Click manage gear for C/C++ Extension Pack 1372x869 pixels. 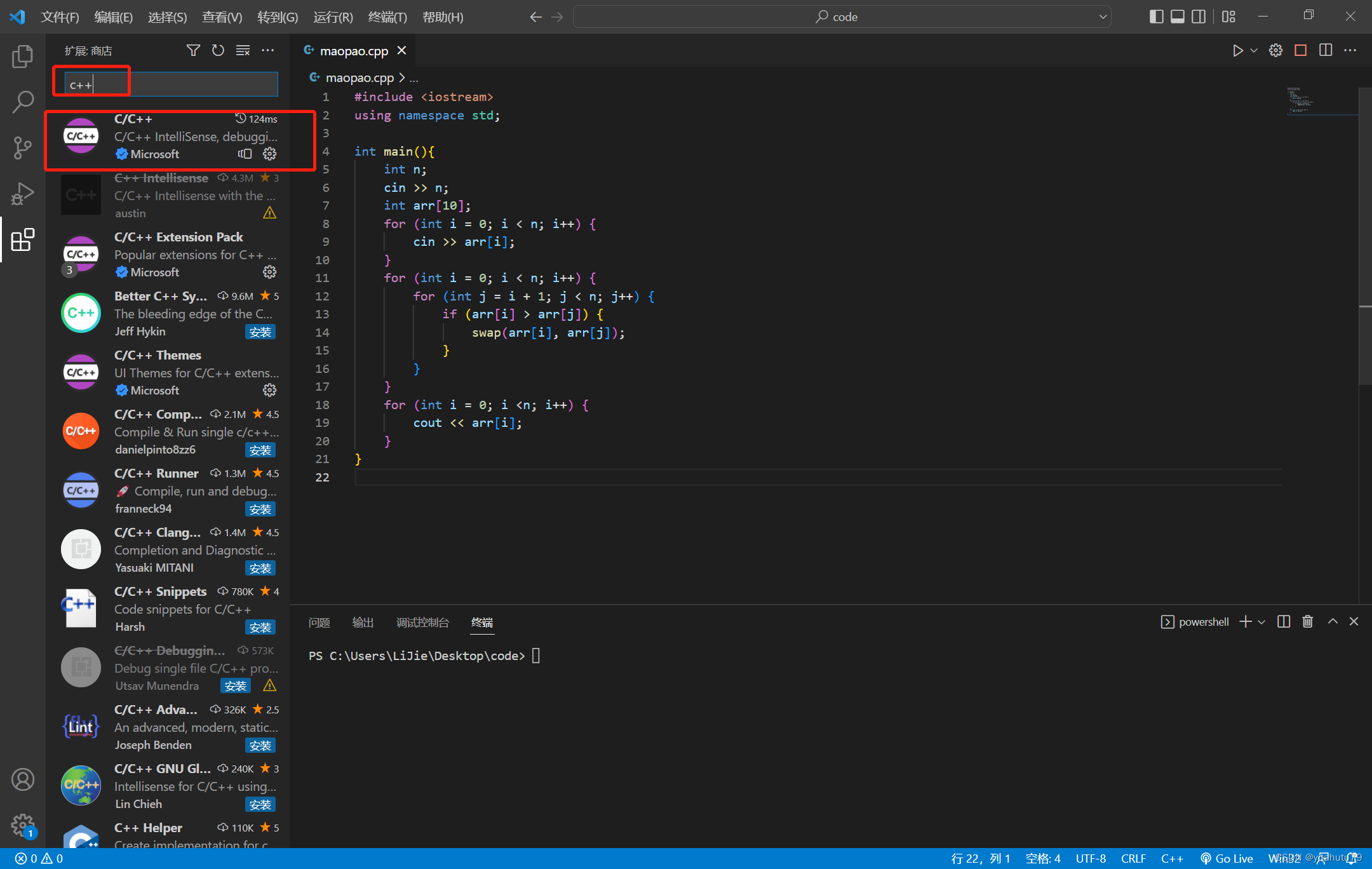click(270, 272)
